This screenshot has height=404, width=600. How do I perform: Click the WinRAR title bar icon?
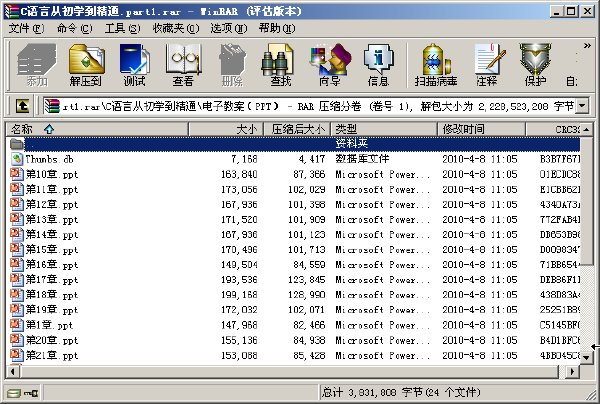click(x=11, y=11)
